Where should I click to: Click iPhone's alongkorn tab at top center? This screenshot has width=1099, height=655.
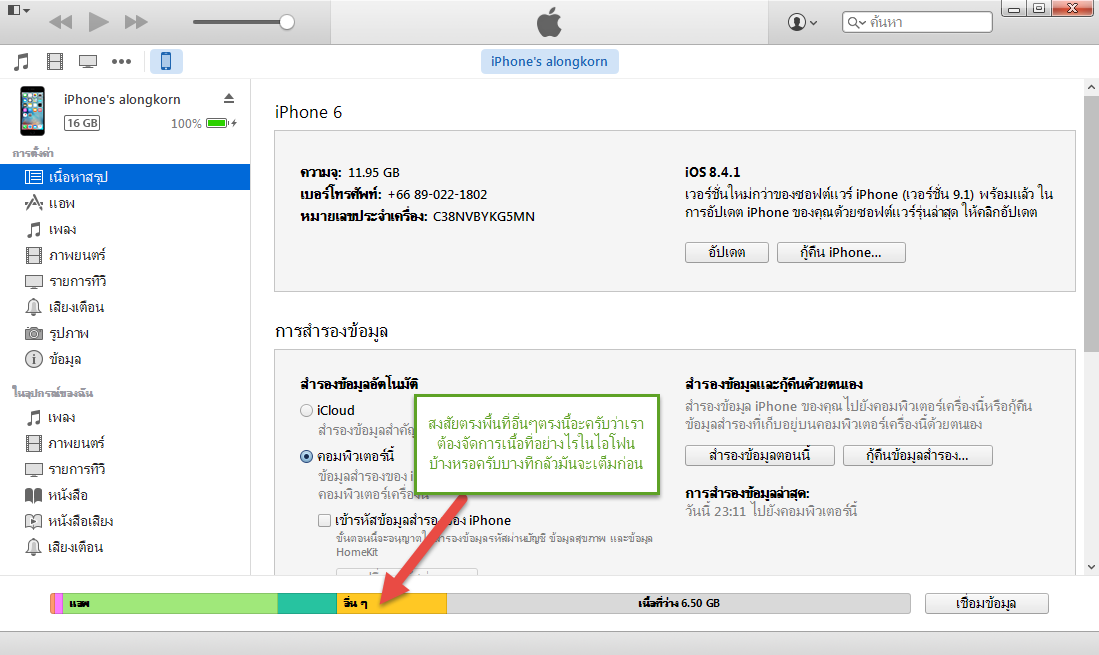pos(550,62)
